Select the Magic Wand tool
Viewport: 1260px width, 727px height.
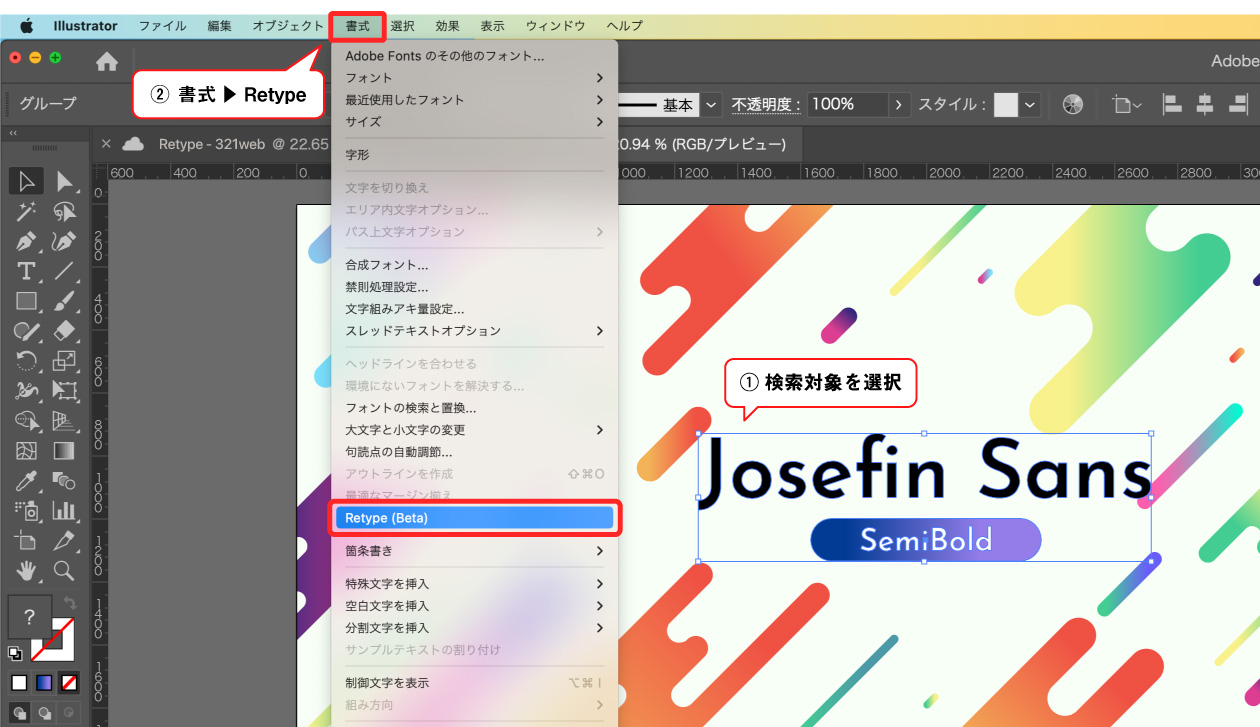(x=27, y=211)
